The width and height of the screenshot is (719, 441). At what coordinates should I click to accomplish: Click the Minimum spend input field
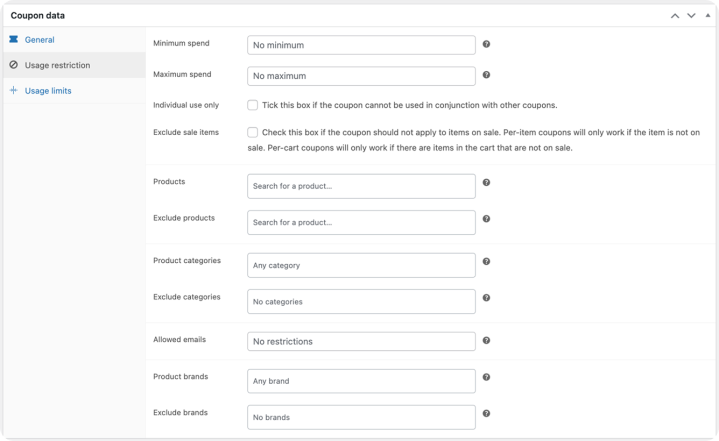pyautogui.click(x=361, y=45)
